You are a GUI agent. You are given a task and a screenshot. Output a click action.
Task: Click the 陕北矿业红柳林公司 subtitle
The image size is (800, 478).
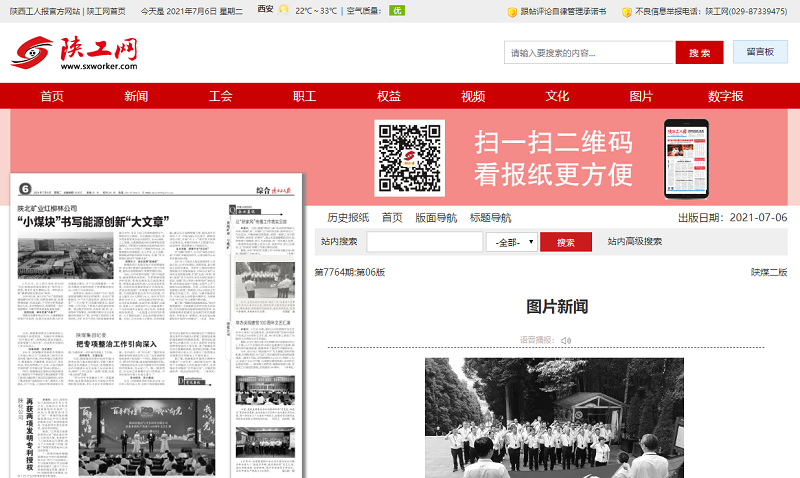[x=47, y=208]
